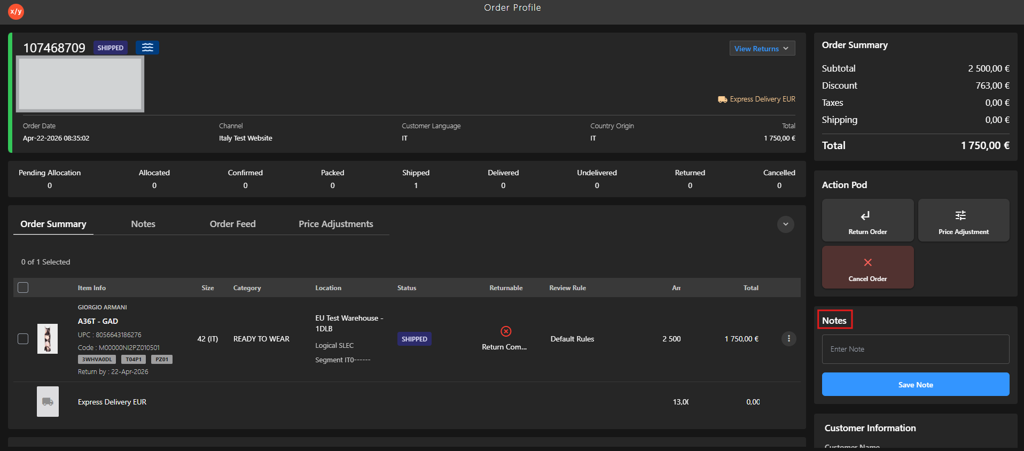Viewport: 1024px width, 451px height.
Task: Click order number 107468709
Action: [x=54, y=48]
